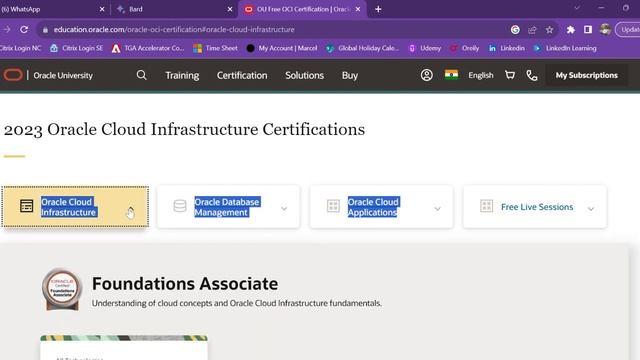Viewport: 640px width, 360px height.
Task: Change language via English selector
Action: coord(481,76)
